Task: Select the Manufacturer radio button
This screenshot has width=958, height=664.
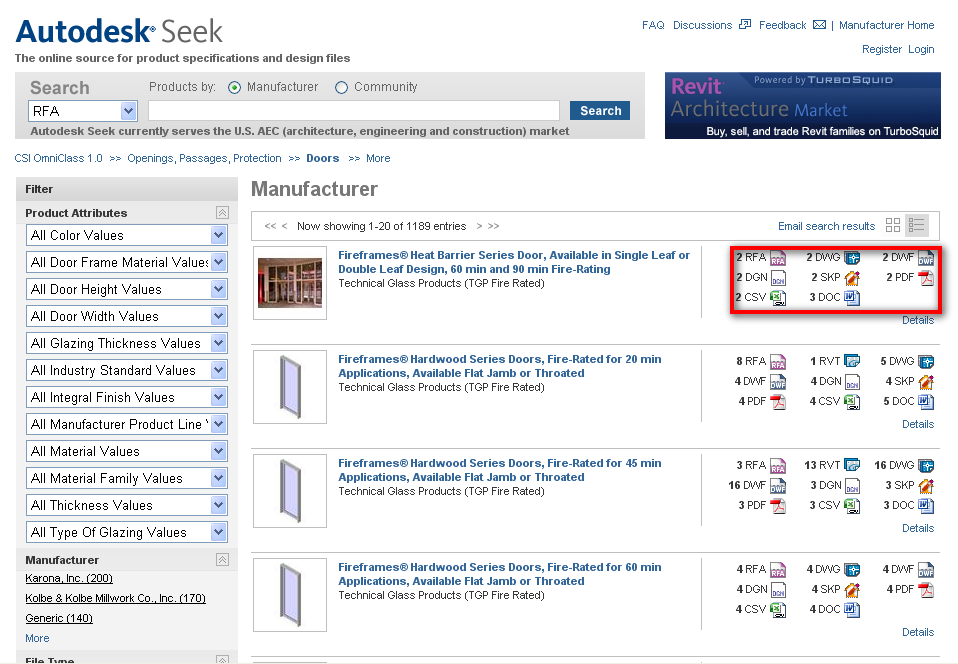Action: click(x=235, y=88)
